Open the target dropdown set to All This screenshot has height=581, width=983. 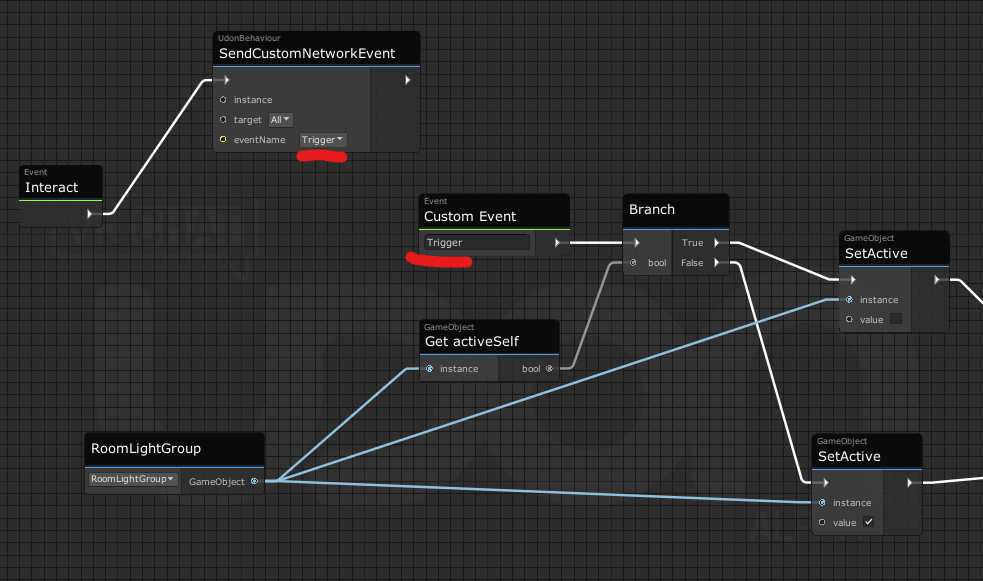[279, 120]
